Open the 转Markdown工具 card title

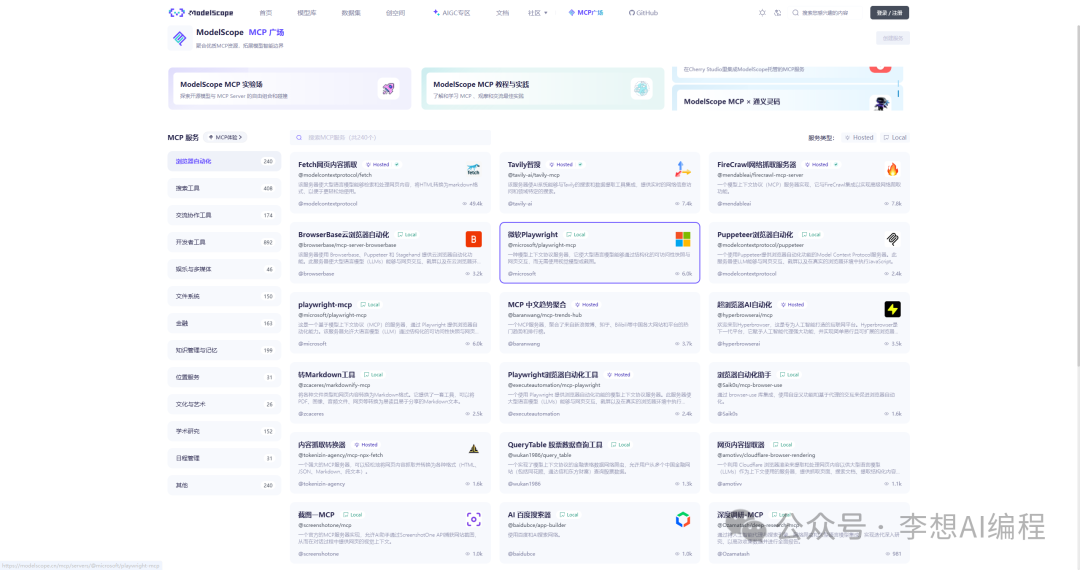click(326, 374)
